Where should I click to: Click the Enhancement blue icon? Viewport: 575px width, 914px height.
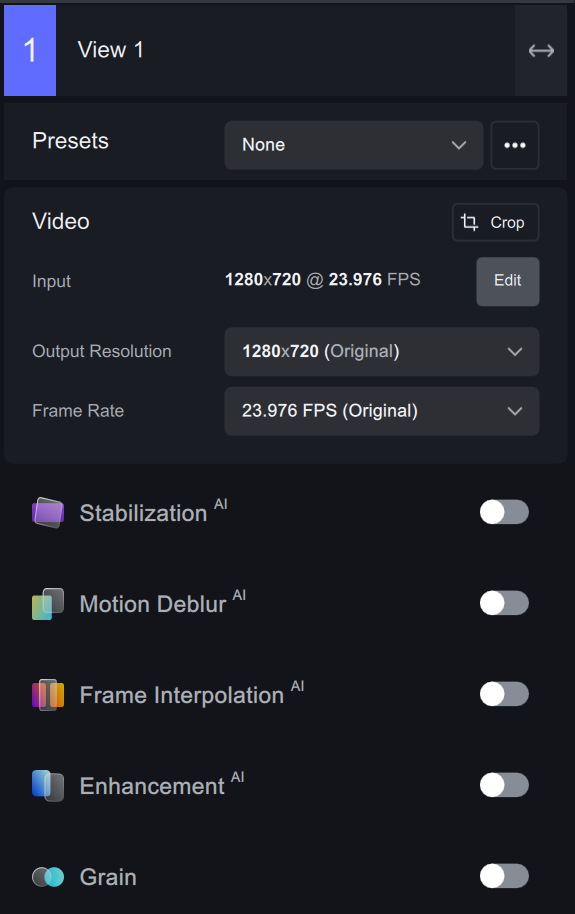[48, 786]
